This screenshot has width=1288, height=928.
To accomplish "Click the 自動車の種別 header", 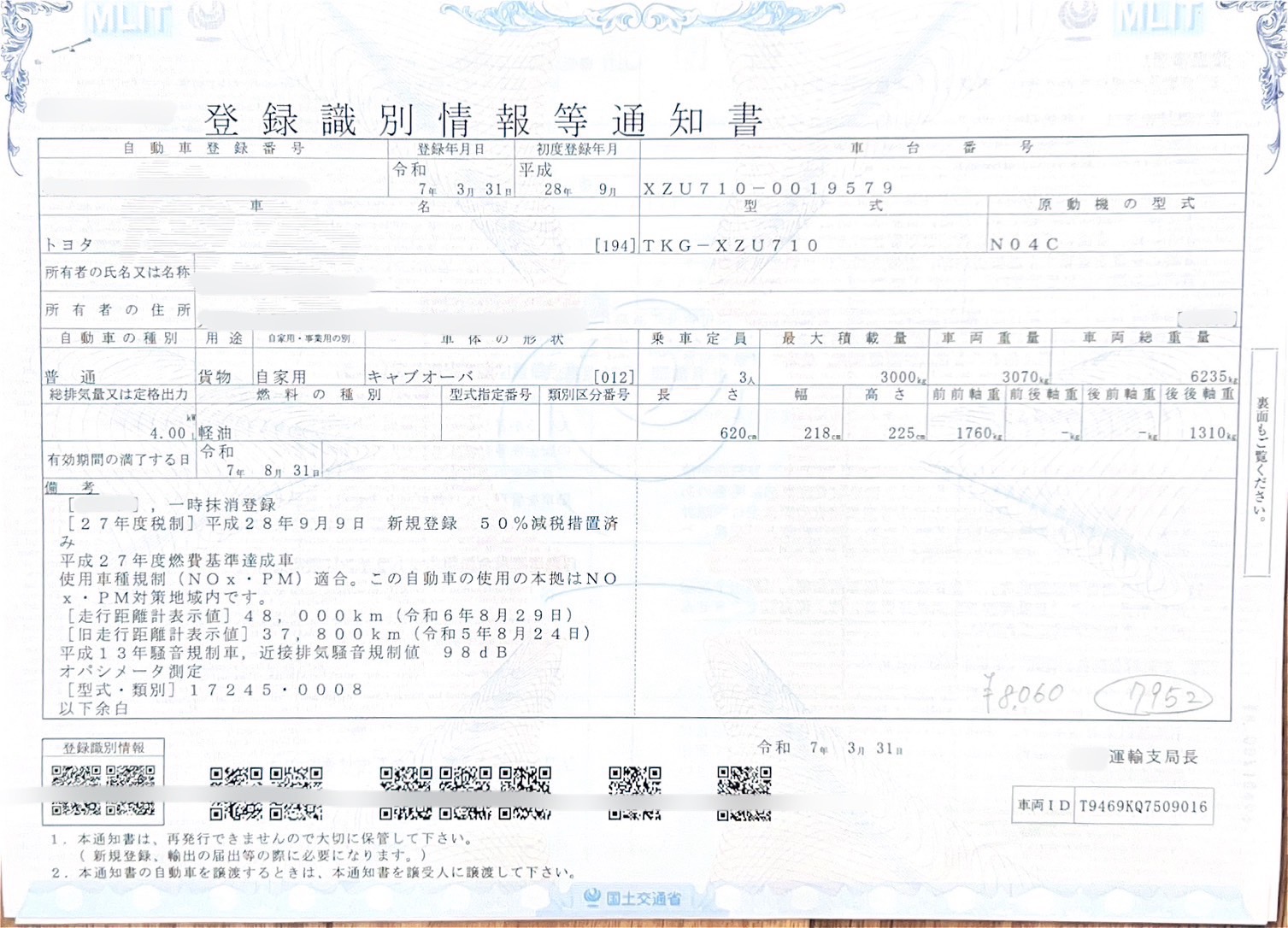I will pyautogui.click(x=118, y=338).
